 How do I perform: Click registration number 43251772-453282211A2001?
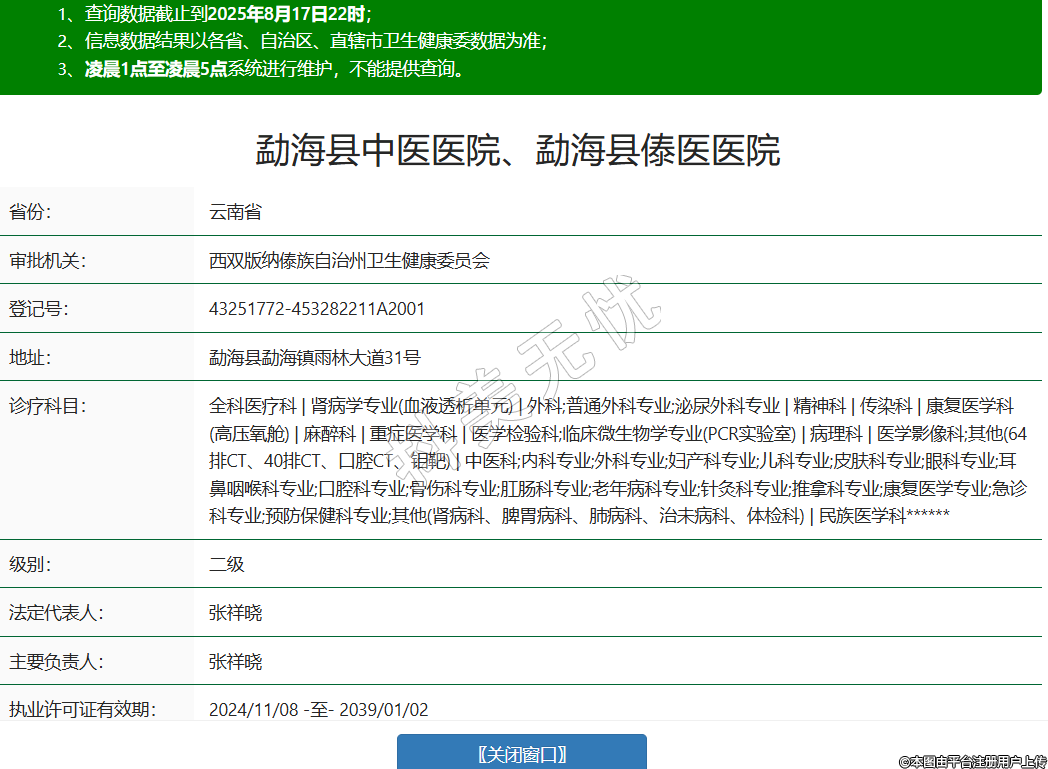[317, 309]
